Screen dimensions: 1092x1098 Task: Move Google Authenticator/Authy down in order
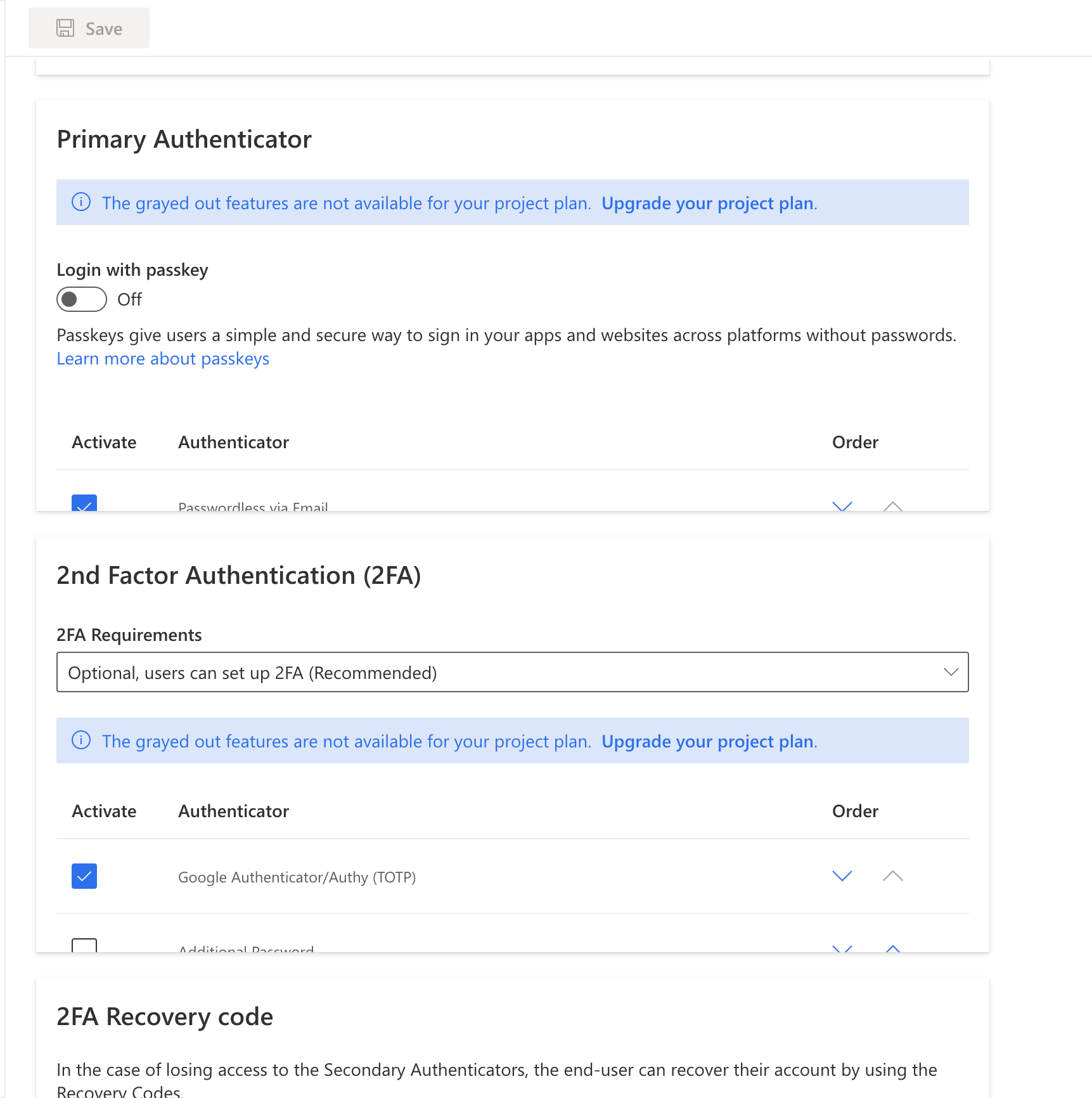tap(842, 876)
